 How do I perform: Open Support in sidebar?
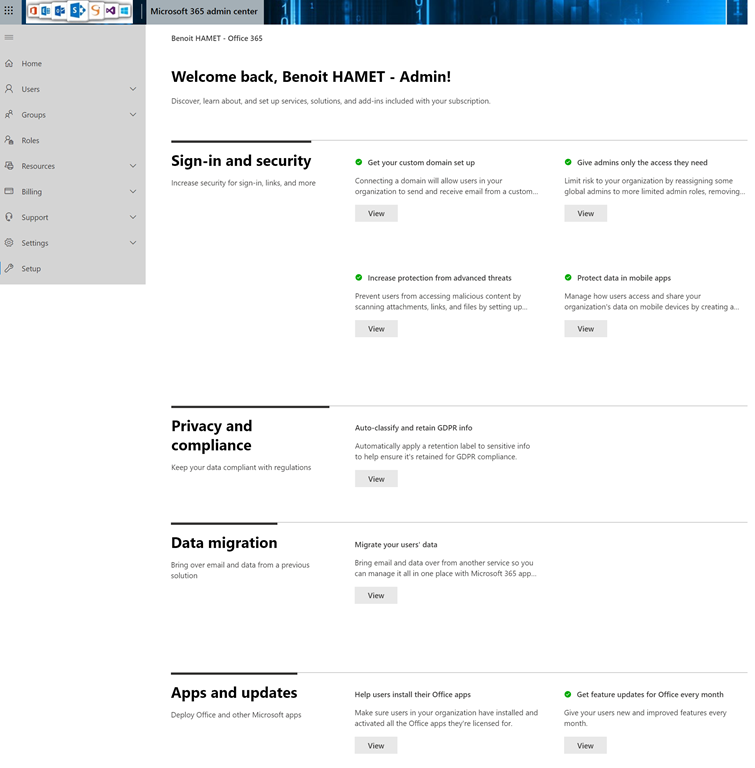[x=73, y=217]
